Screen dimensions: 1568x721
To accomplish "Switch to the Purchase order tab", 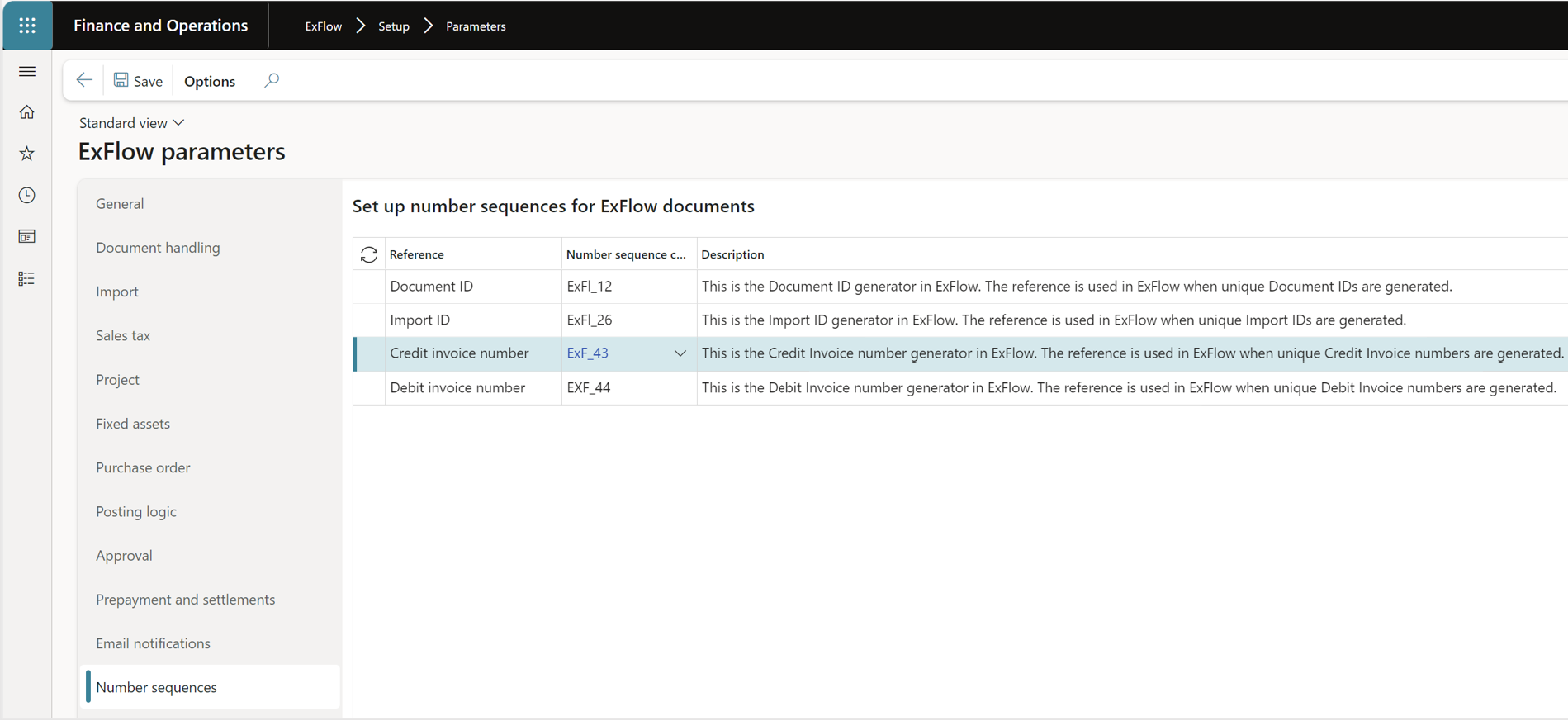I will click(143, 467).
